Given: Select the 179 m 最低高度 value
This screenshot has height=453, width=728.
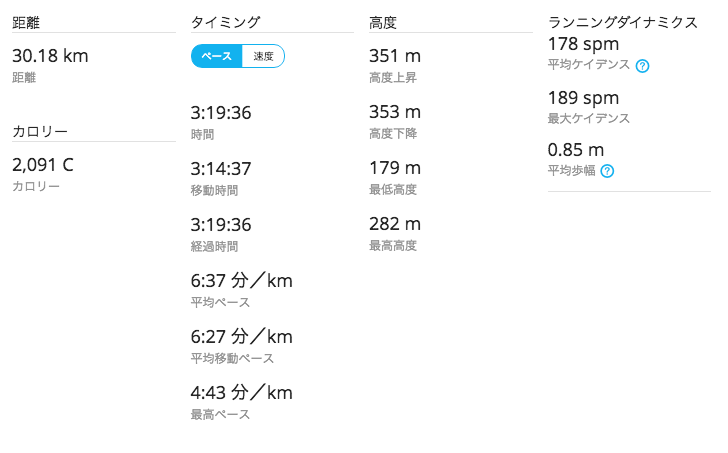Looking at the screenshot, I should [395, 168].
